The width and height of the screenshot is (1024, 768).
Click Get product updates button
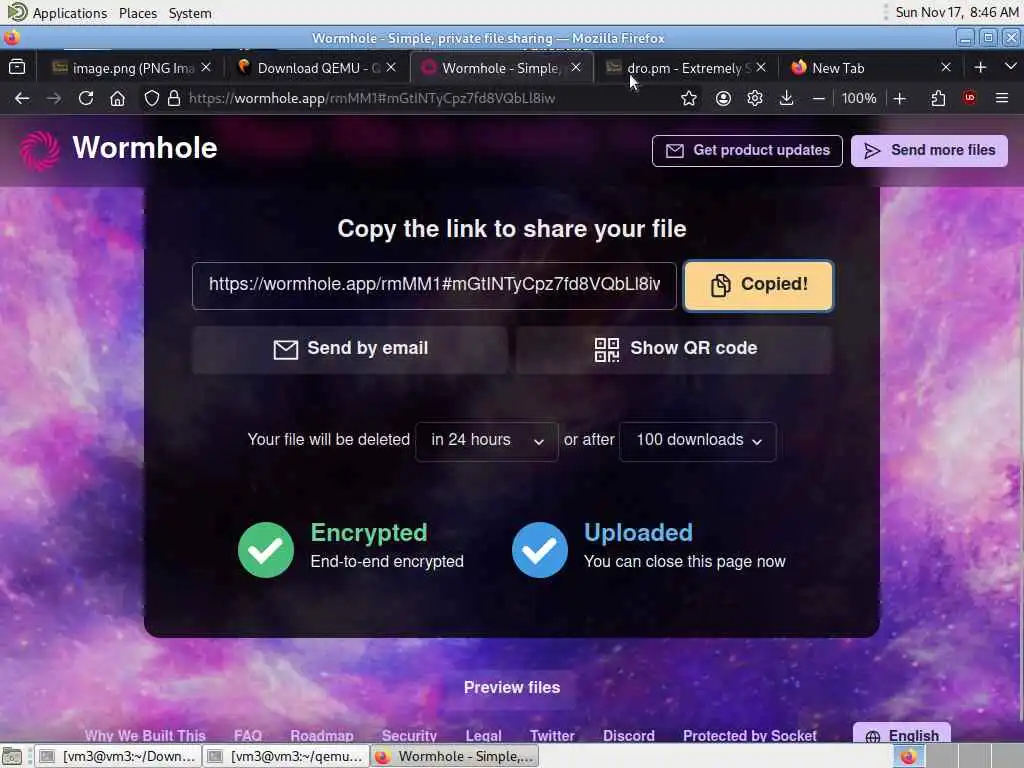(x=747, y=151)
